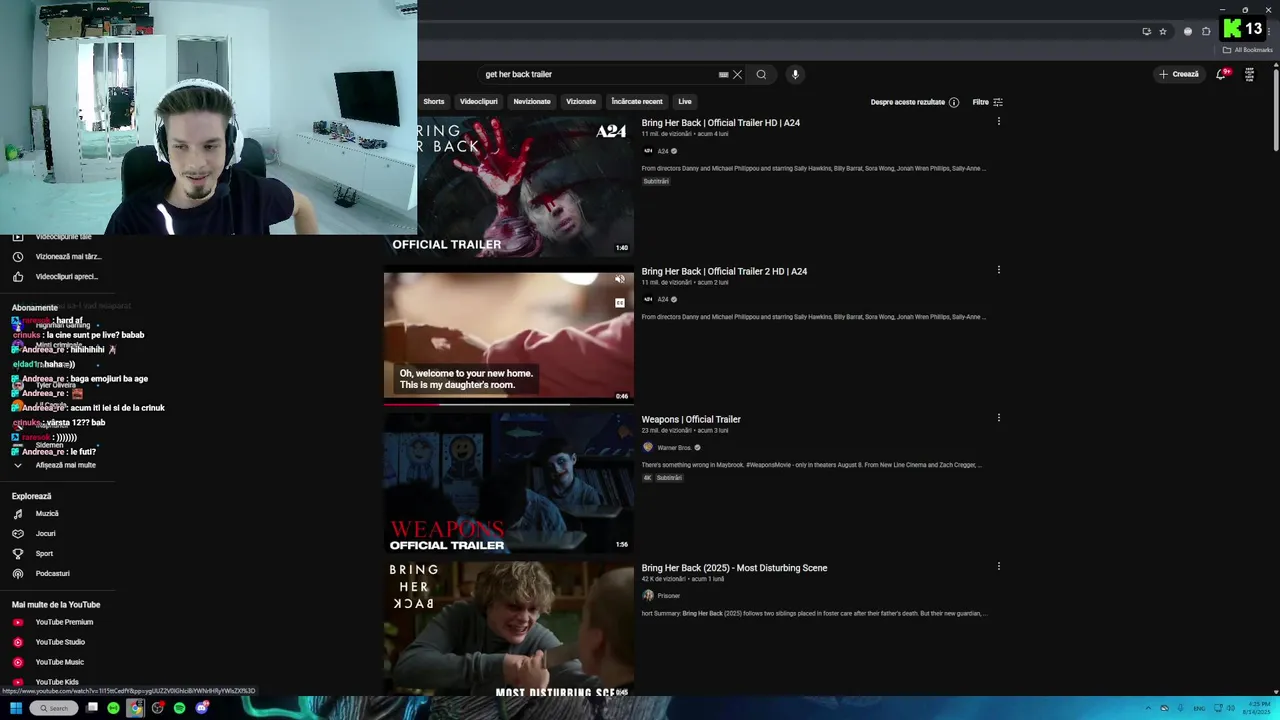Open Discord from the taskbar

pyautogui.click(x=202, y=708)
